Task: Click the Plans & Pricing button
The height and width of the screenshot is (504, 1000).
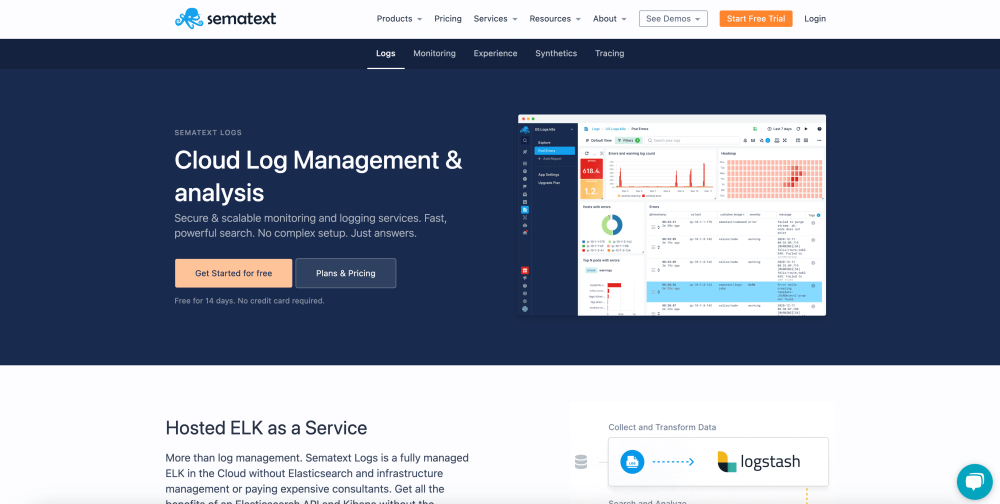Action: [x=346, y=273]
